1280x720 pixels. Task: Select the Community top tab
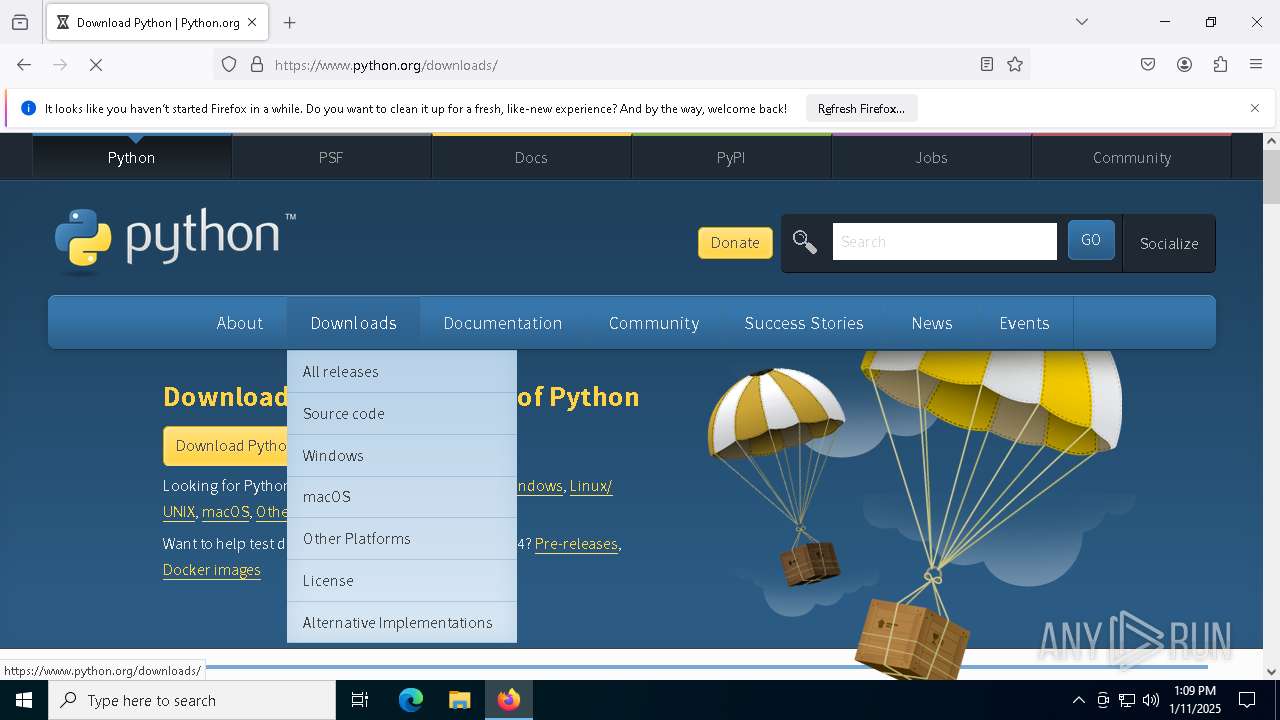tap(1132, 158)
